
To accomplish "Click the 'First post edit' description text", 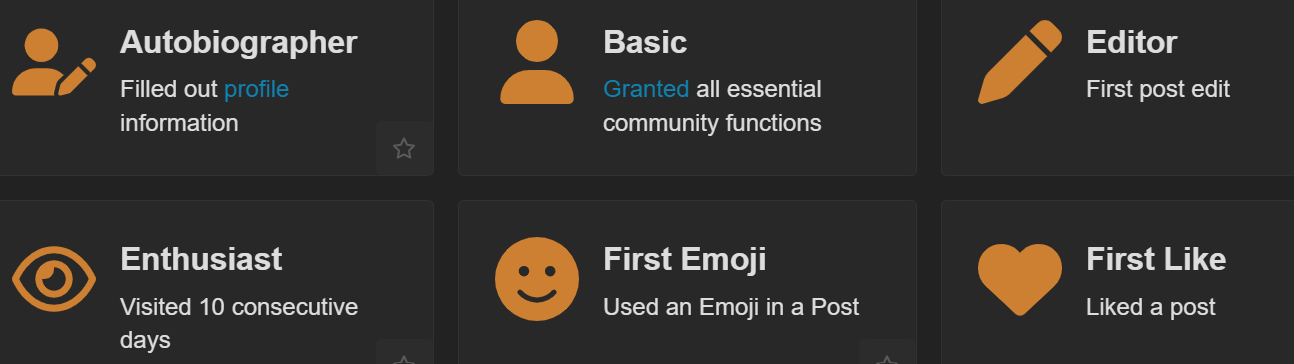I will coord(1158,89).
